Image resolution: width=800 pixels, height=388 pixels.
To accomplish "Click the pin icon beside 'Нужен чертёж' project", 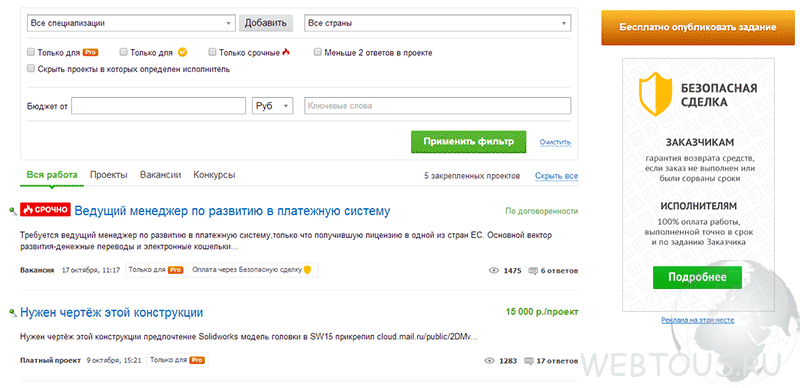I will tap(13, 312).
